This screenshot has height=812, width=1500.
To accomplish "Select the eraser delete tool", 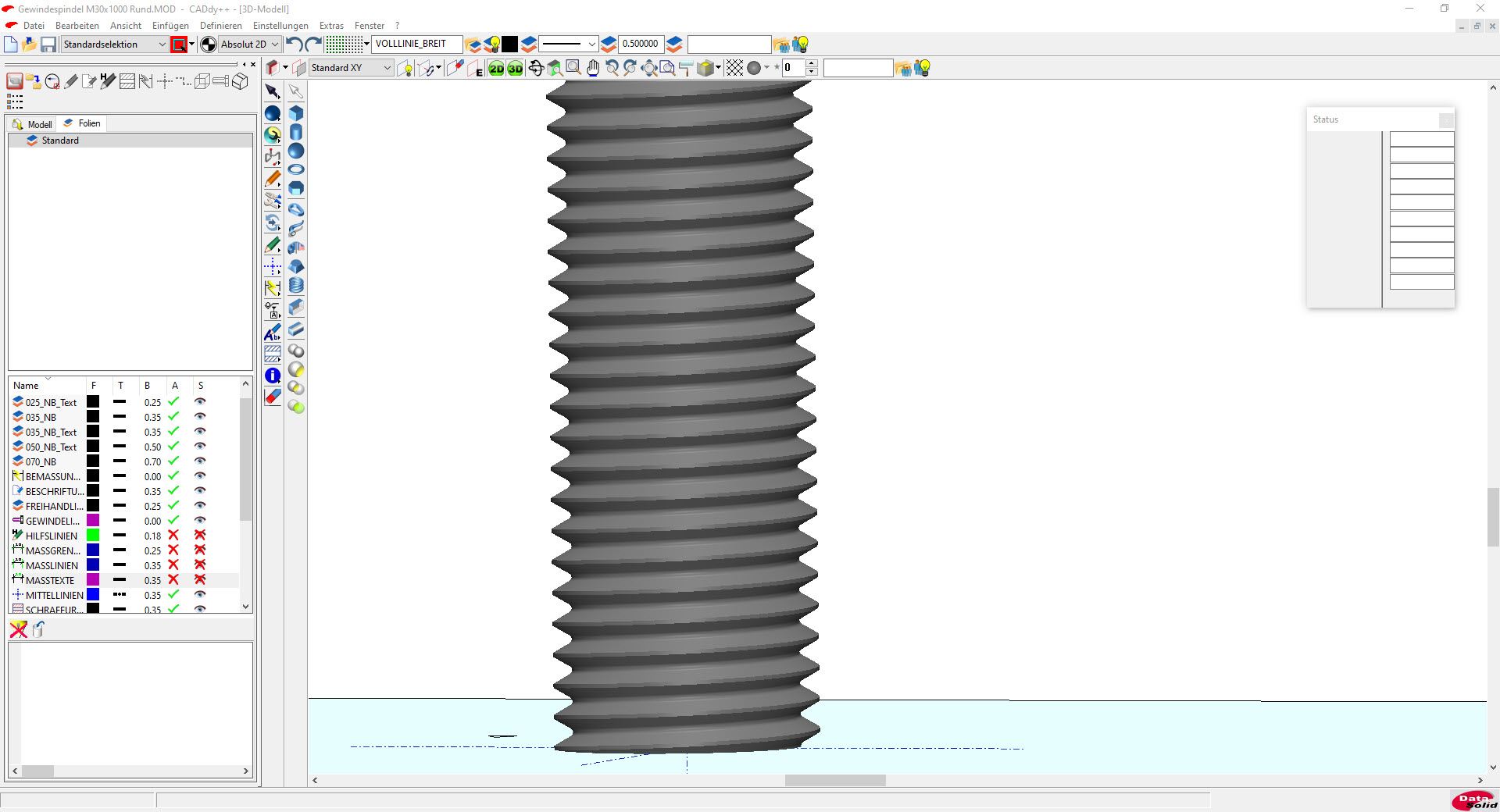I will tap(273, 397).
